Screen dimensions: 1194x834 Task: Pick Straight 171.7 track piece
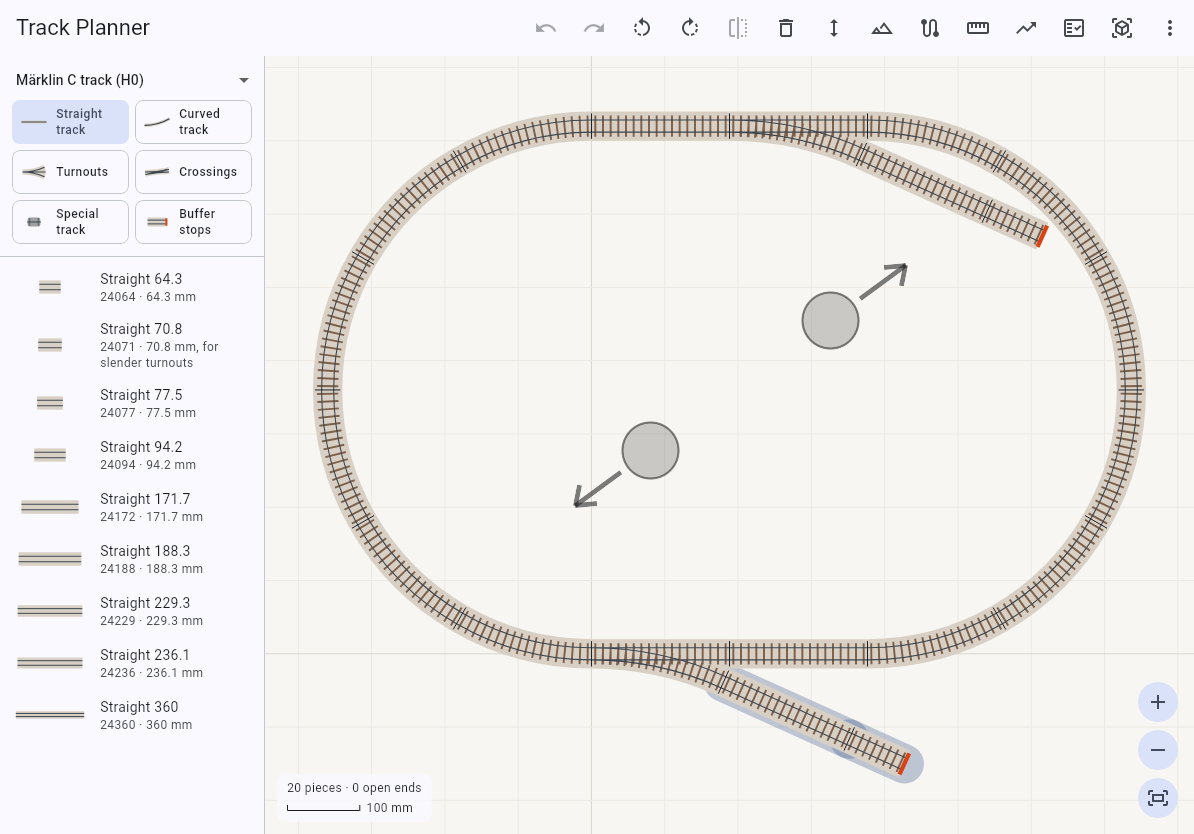pyautogui.click(x=132, y=507)
